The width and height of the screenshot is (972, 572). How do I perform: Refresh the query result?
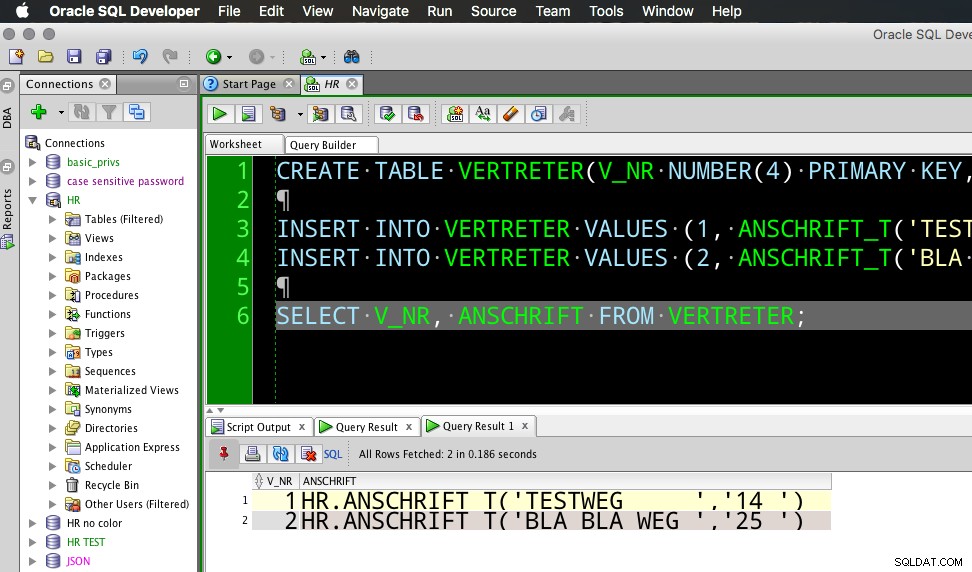pyautogui.click(x=280, y=454)
